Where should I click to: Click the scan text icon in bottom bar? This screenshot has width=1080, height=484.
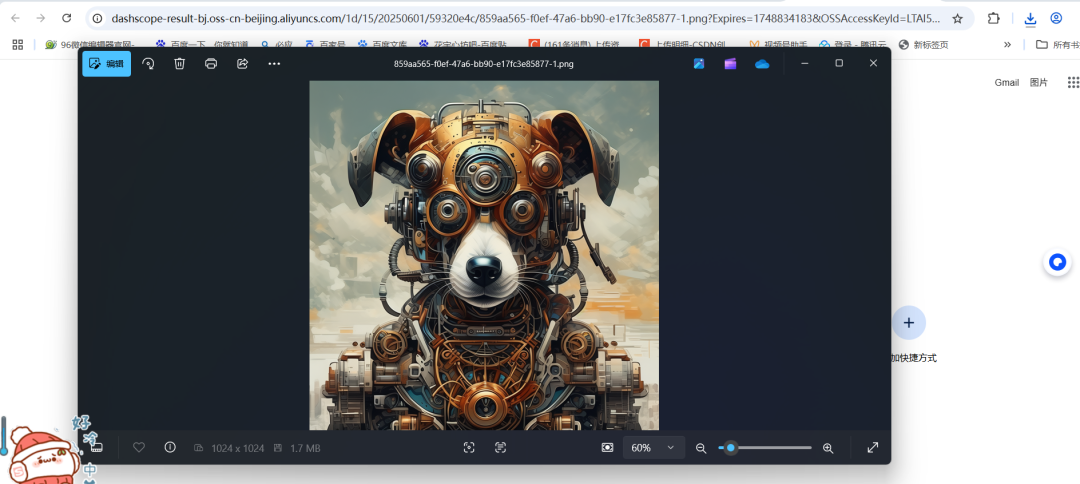(x=501, y=448)
